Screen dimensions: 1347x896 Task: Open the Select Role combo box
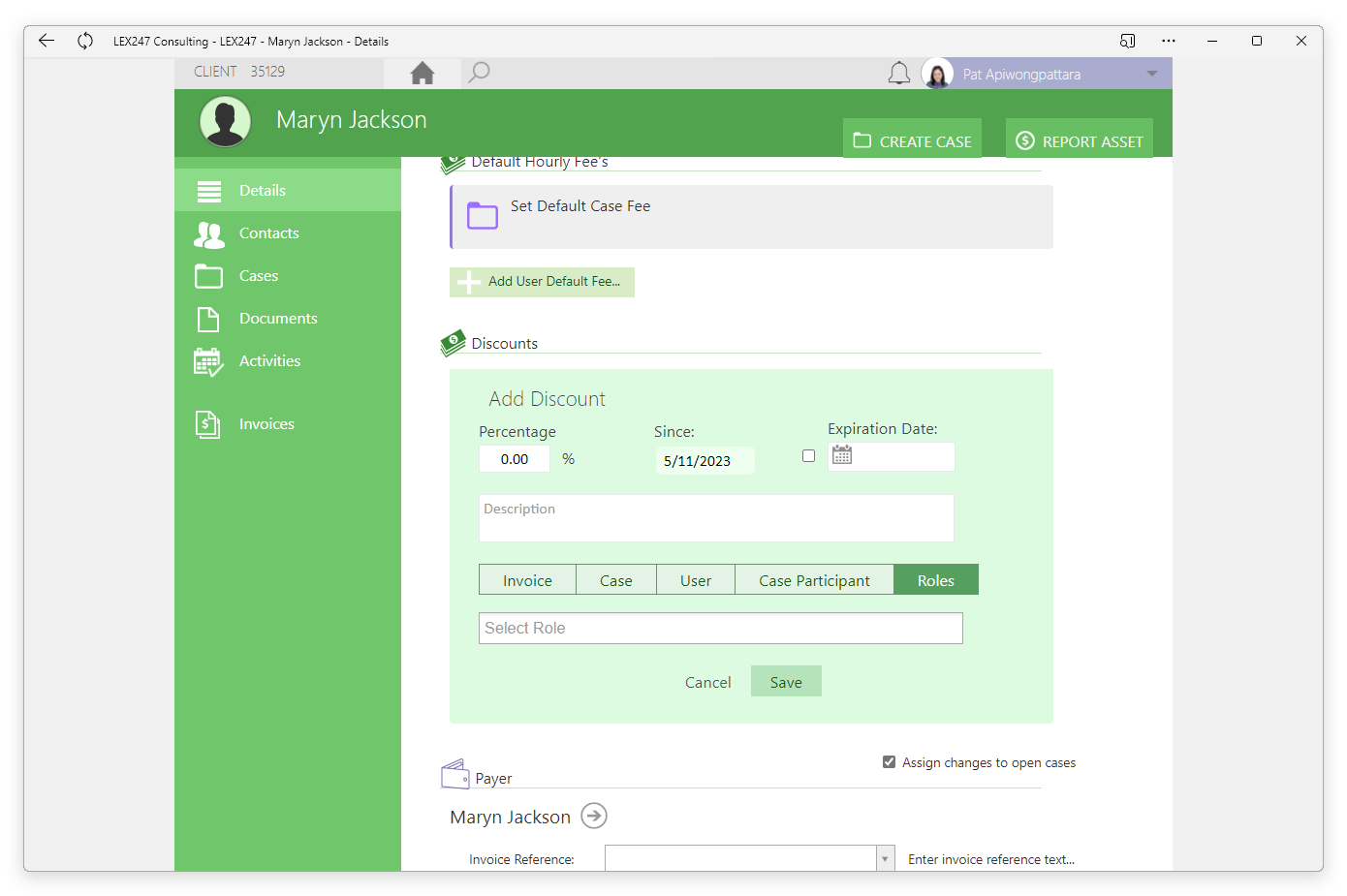pos(720,628)
